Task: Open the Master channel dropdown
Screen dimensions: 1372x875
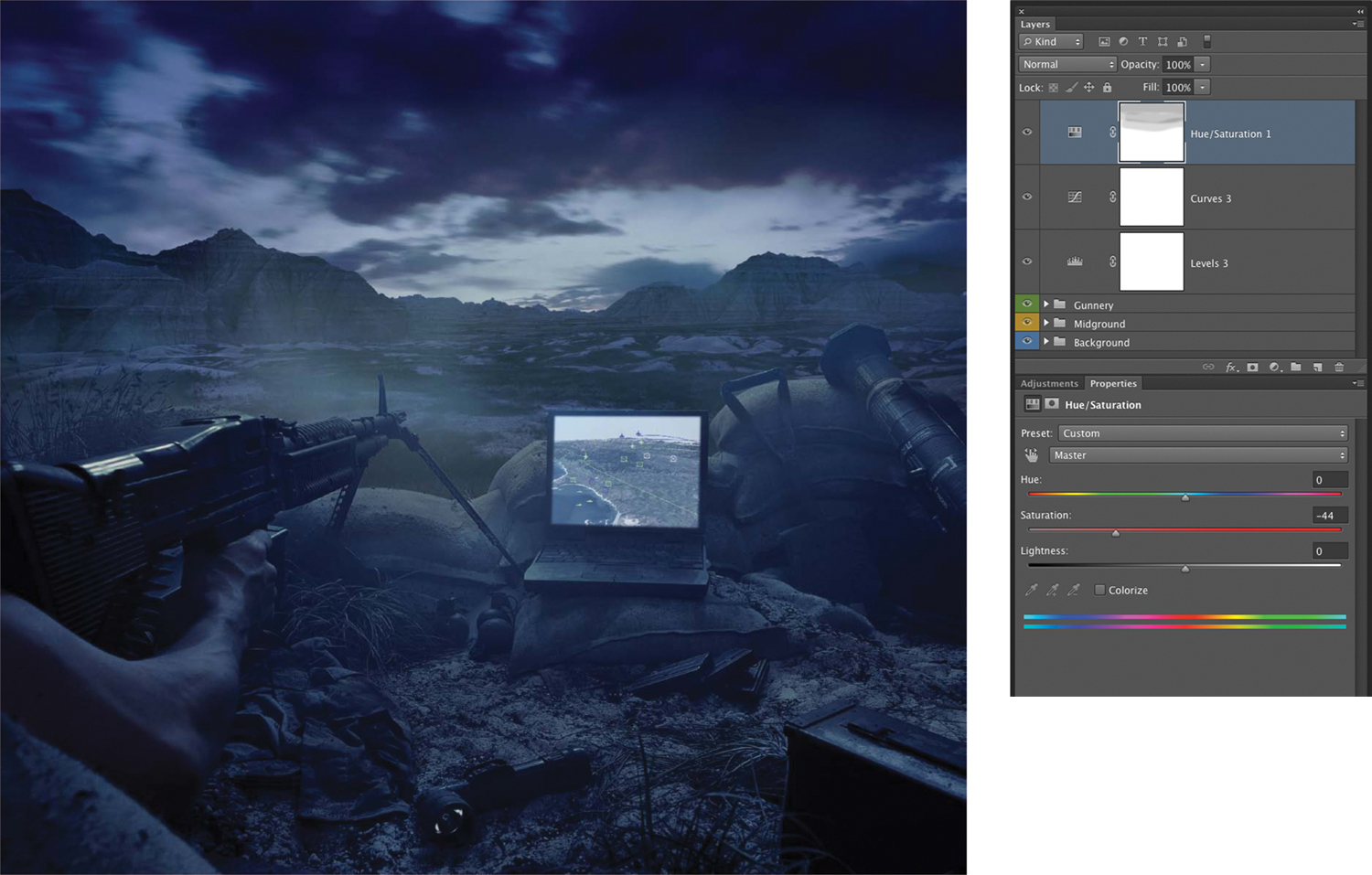Action: click(1198, 455)
